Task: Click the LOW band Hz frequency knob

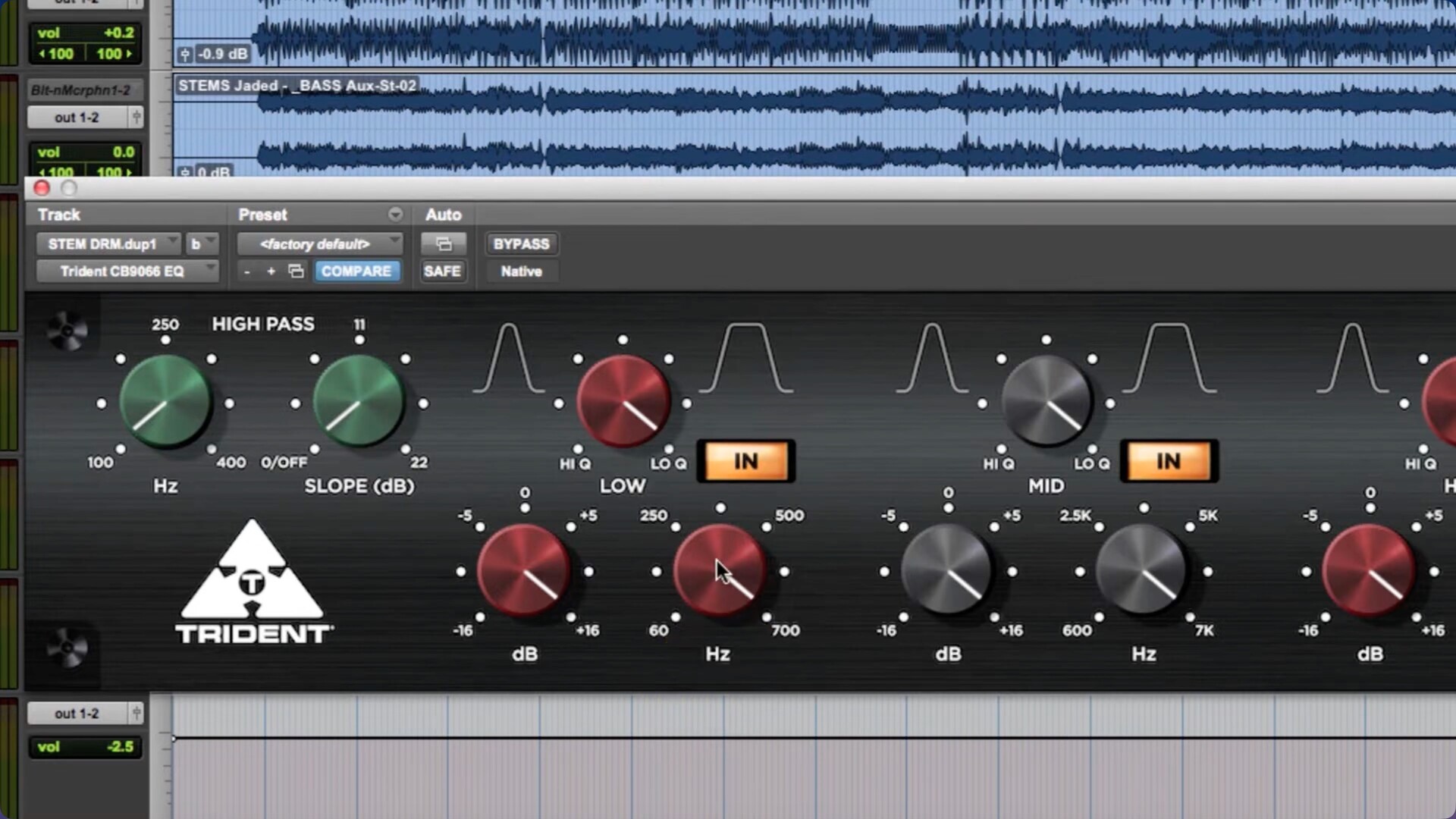Action: tap(719, 570)
